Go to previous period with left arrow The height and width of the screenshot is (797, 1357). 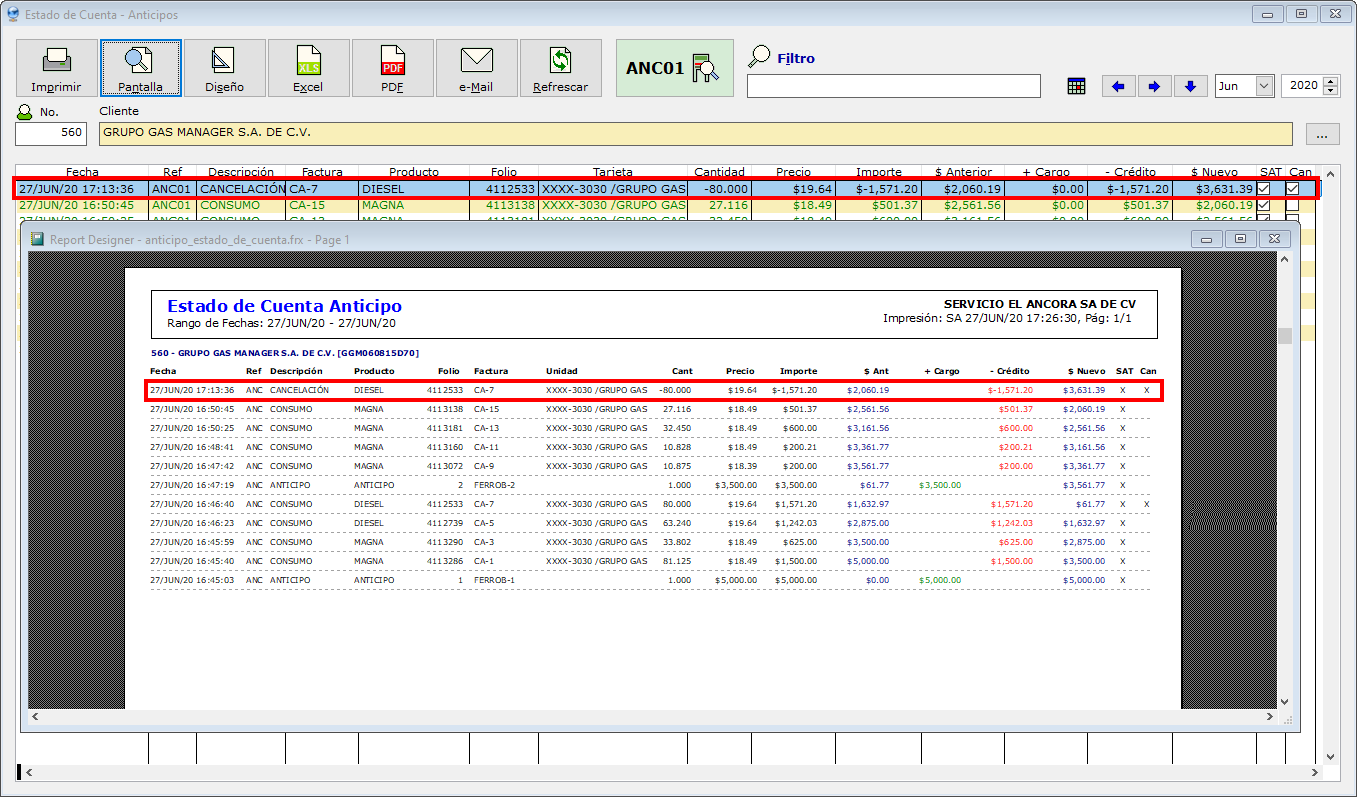(1118, 86)
